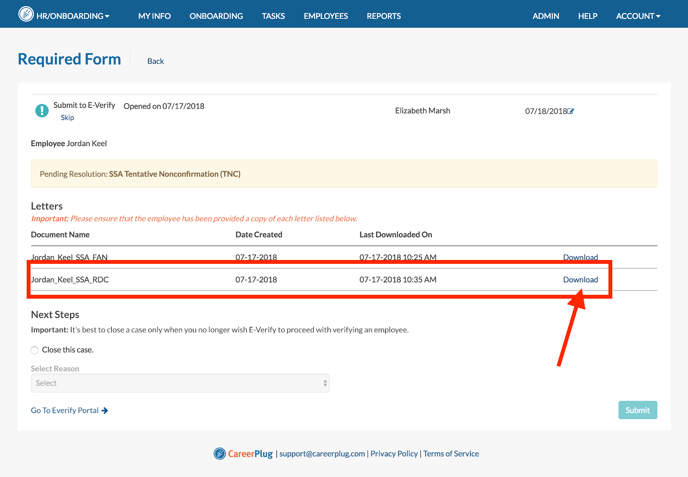The height and width of the screenshot is (477, 688).
Task: Open the HELP menu item
Action: (588, 16)
